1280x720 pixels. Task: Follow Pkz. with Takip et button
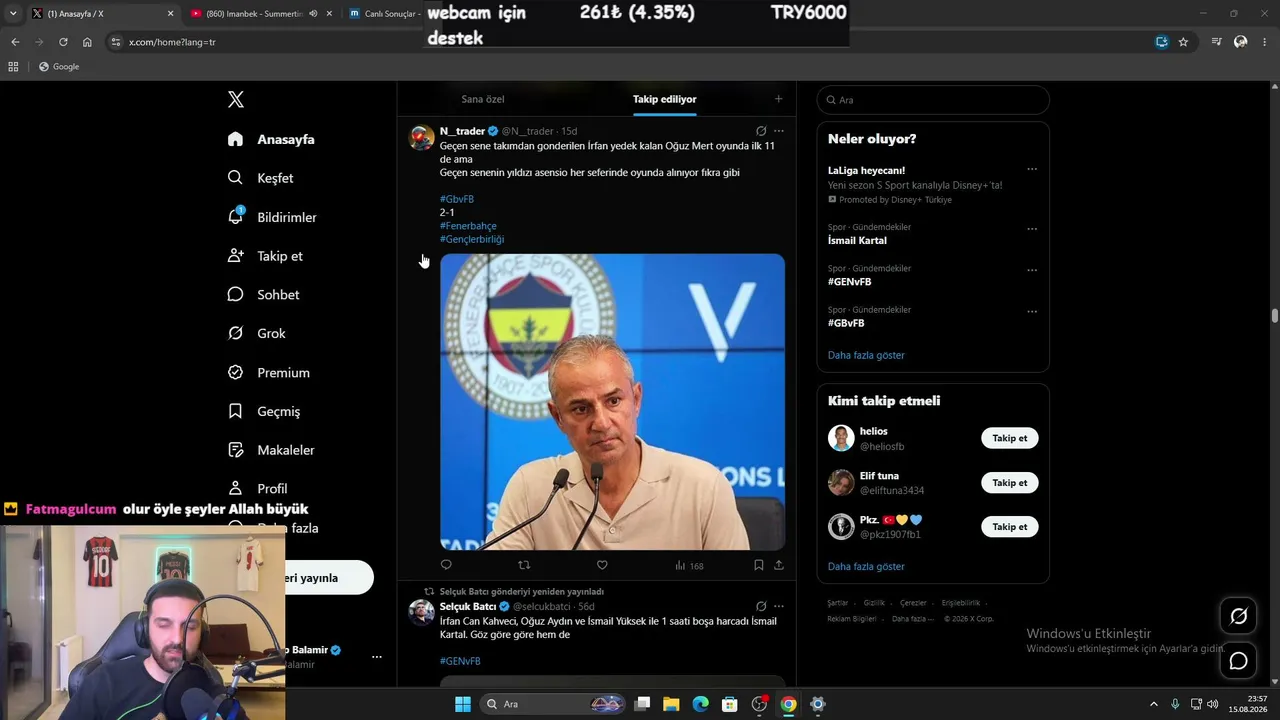[1010, 527]
